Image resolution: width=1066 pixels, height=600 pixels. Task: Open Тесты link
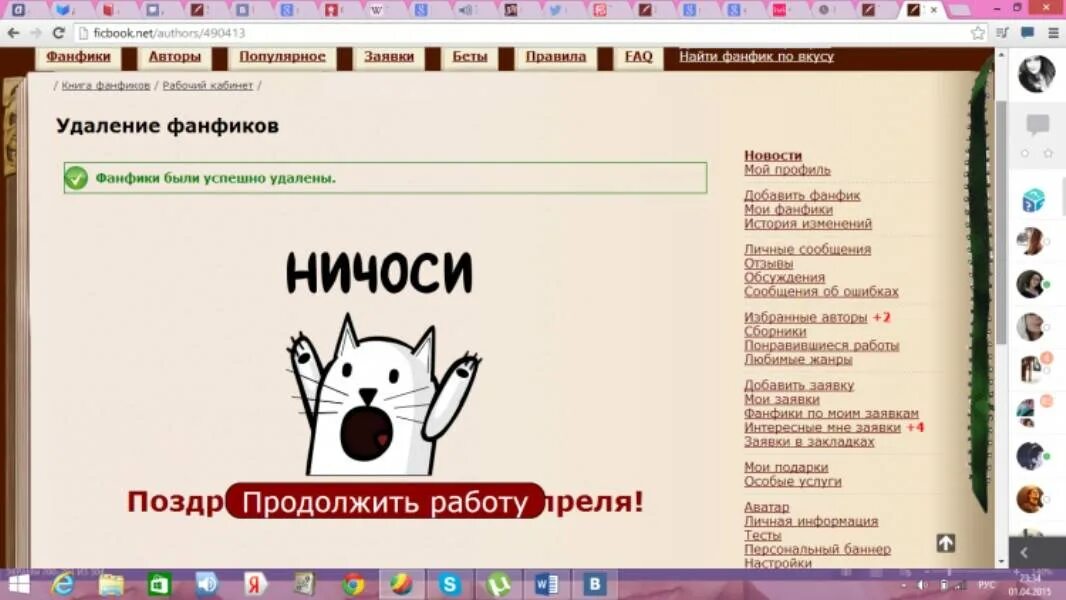tap(762, 535)
